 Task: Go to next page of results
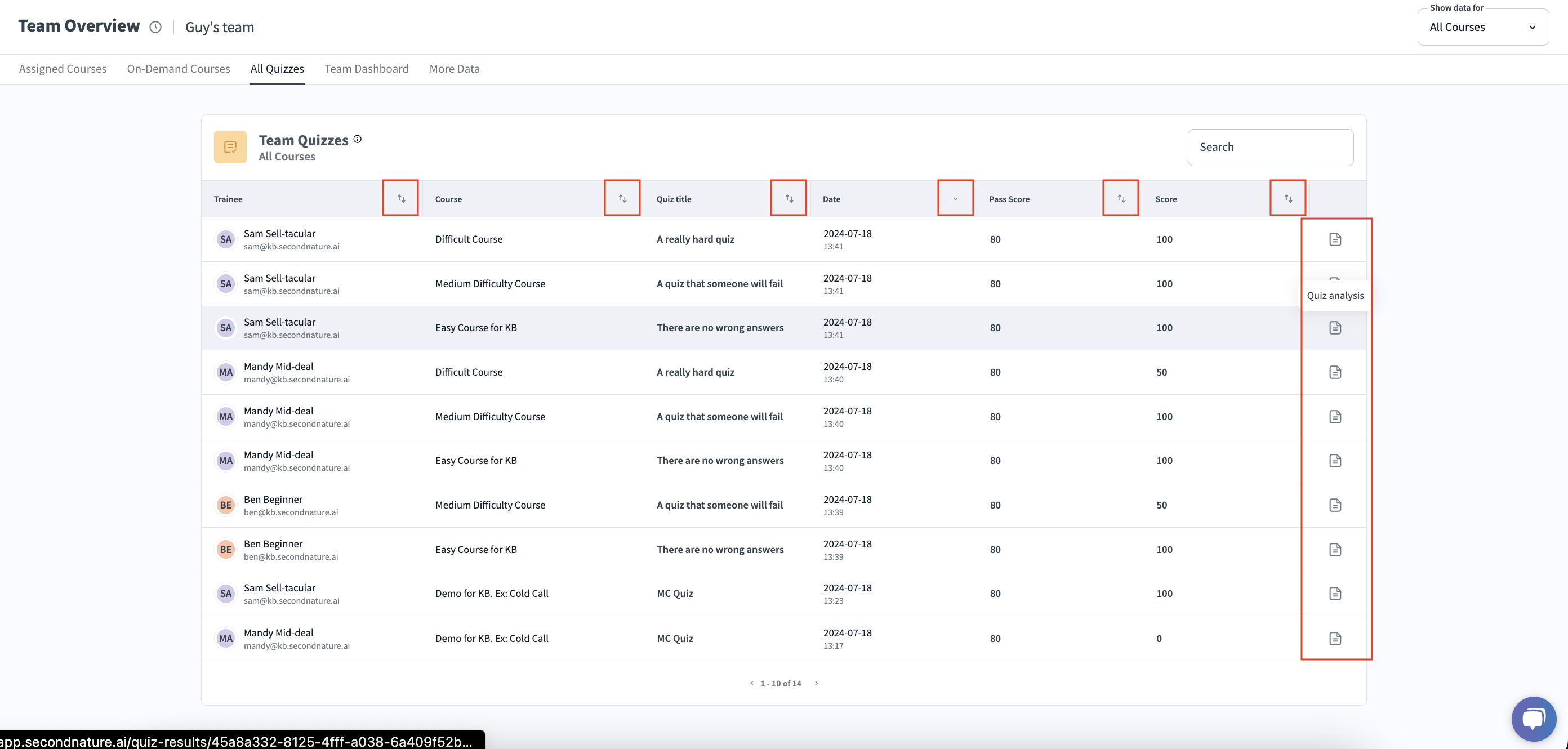(x=816, y=683)
